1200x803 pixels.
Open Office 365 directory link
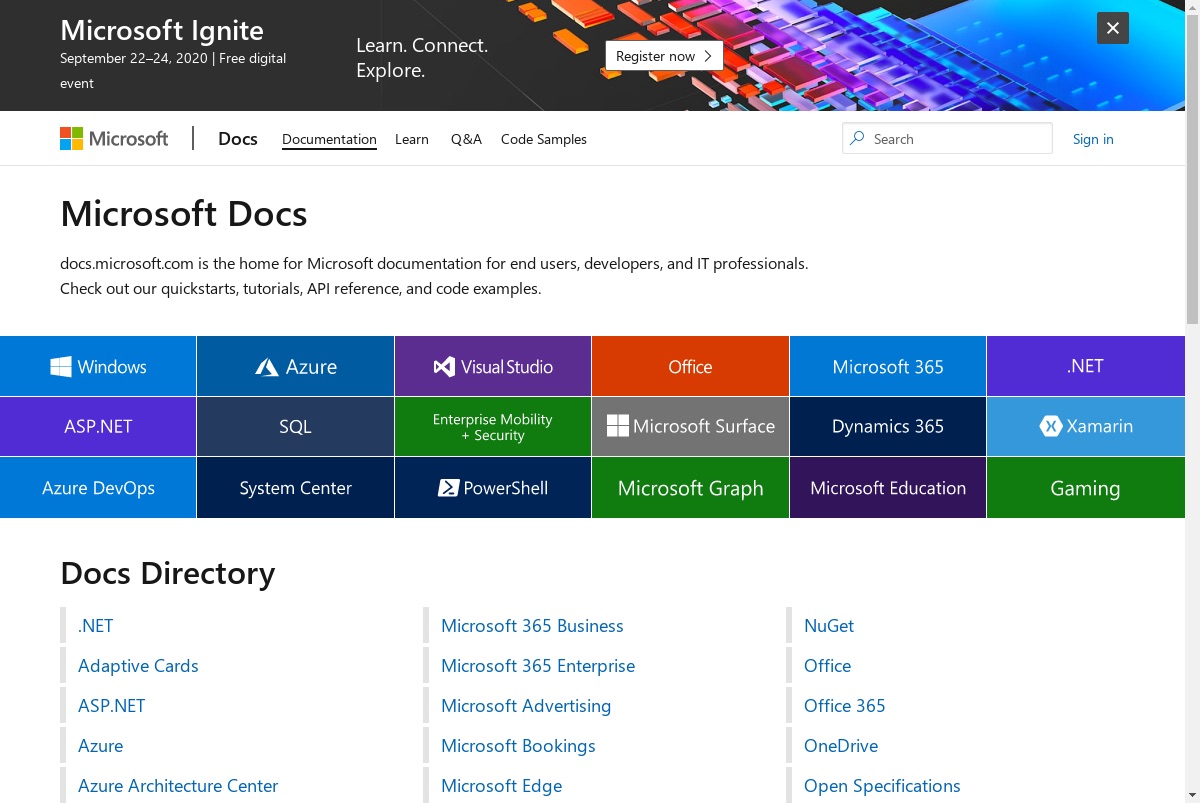click(x=845, y=706)
